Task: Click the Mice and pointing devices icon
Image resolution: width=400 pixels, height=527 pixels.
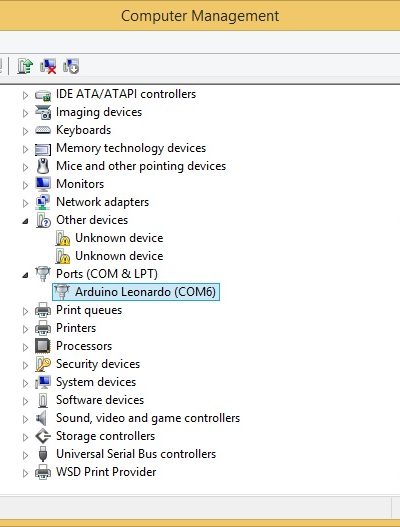Action: coord(43,166)
